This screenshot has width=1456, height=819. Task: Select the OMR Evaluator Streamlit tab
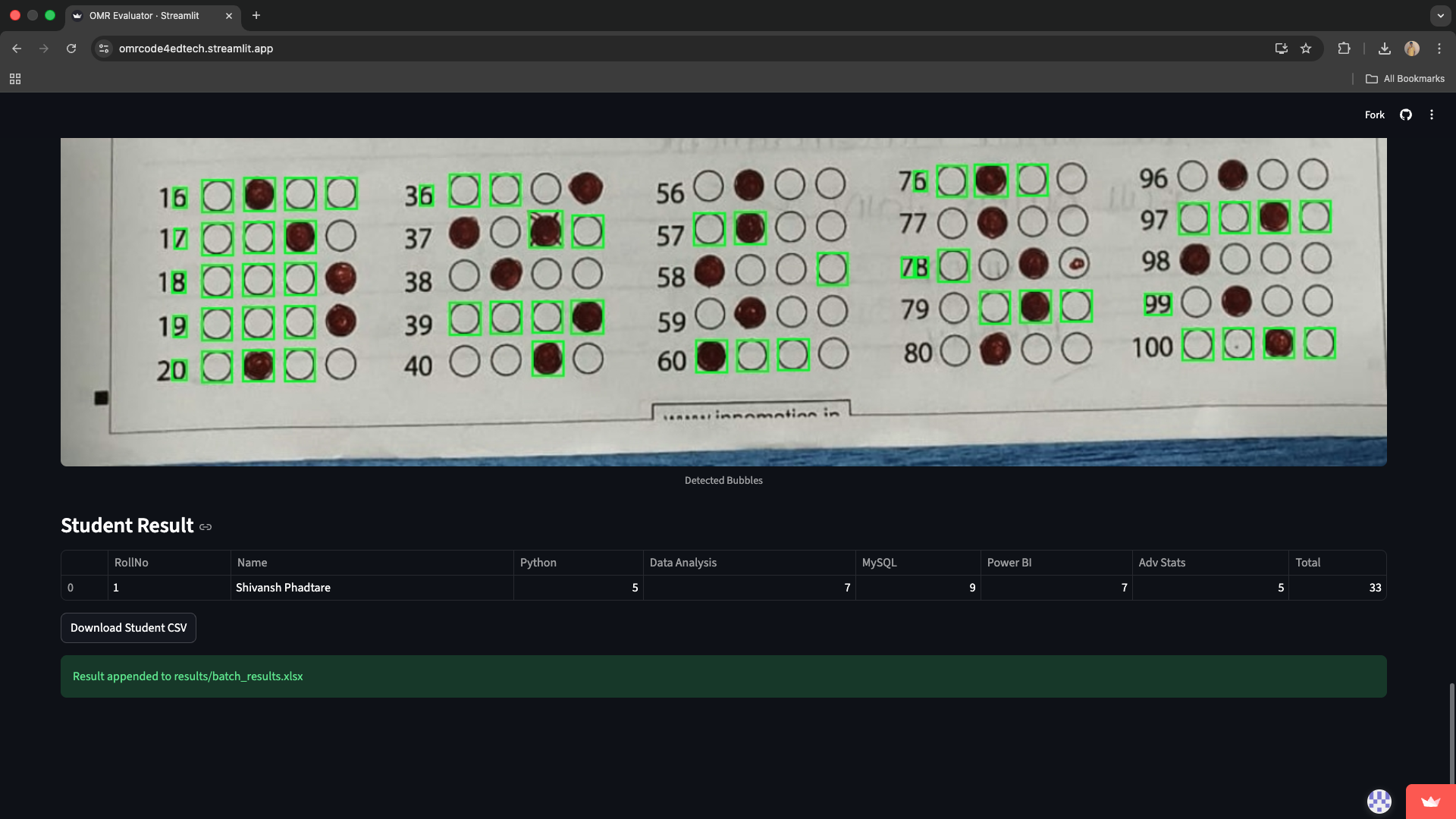pyautogui.click(x=144, y=15)
